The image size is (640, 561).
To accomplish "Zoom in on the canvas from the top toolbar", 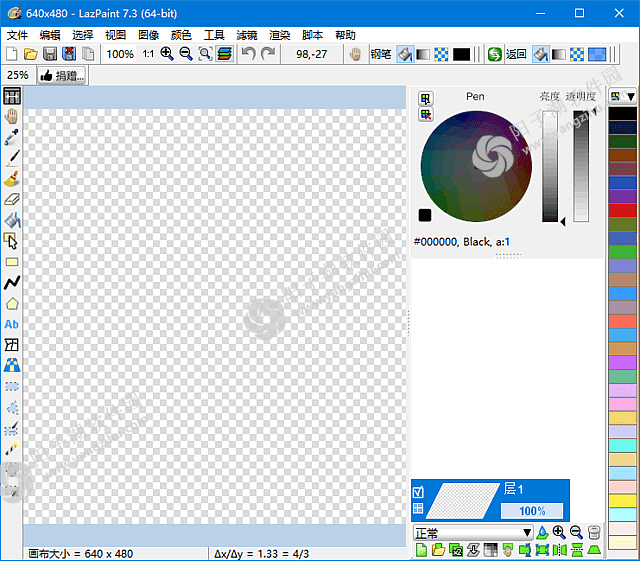I will (x=167, y=54).
